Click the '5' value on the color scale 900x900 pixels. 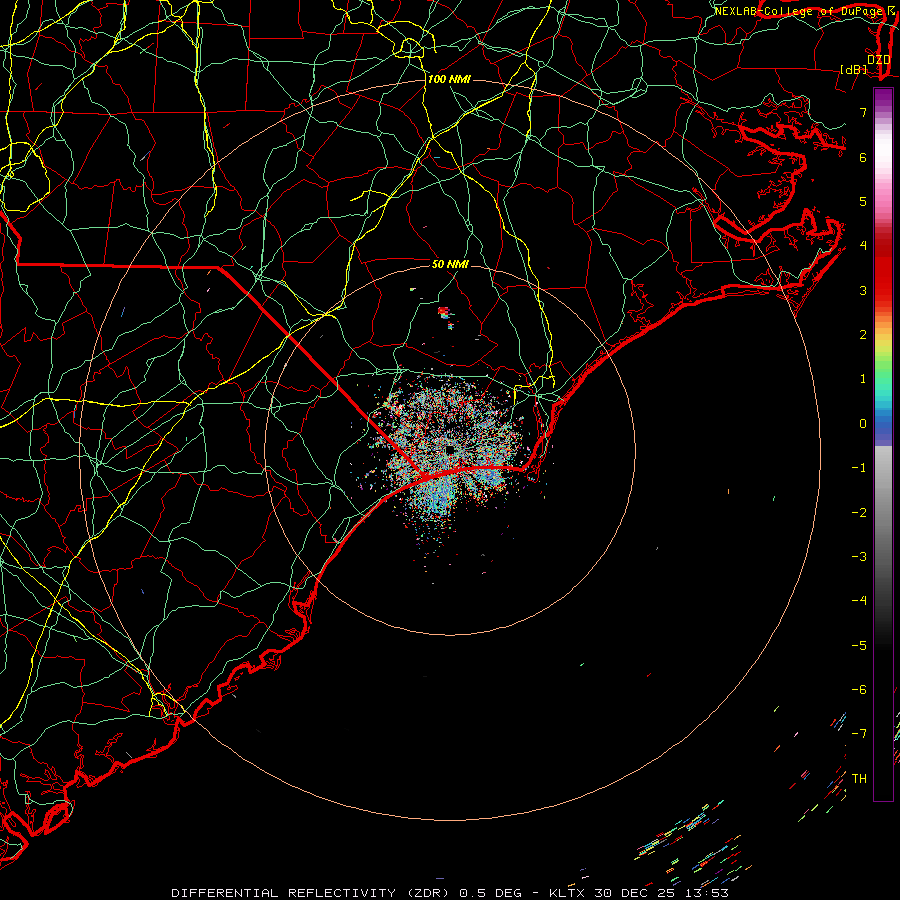click(863, 201)
